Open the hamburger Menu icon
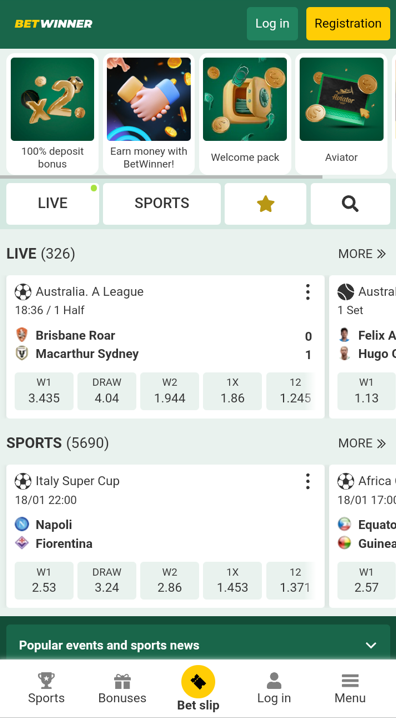This screenshot has height=718, width=396. (x=350, y=681)
